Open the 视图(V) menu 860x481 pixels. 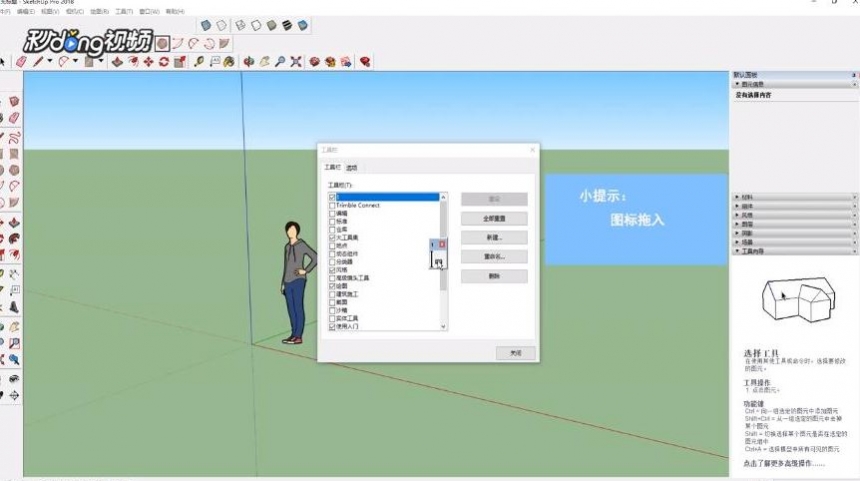(50, 11)
